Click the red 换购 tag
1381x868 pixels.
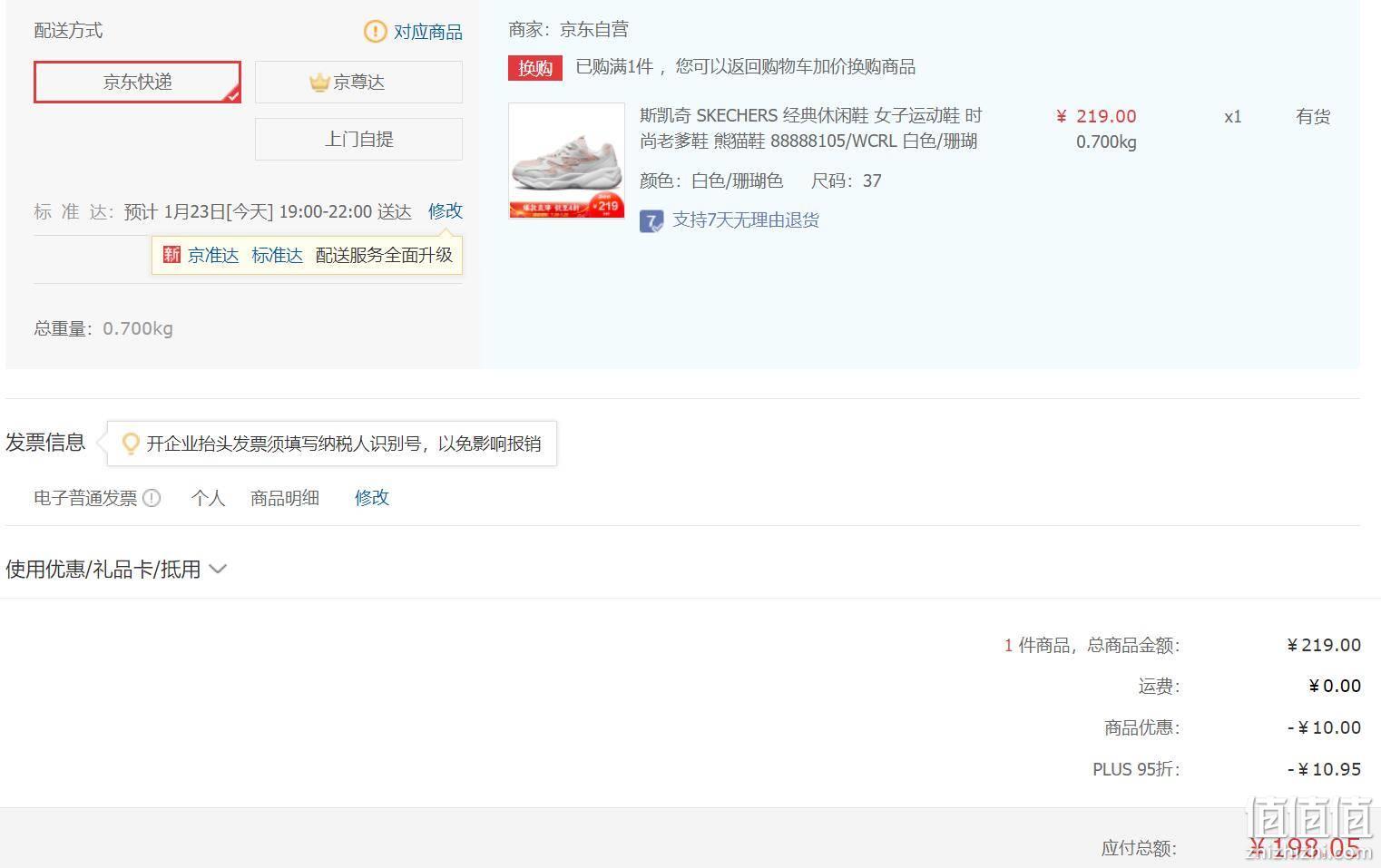point(535,68)
